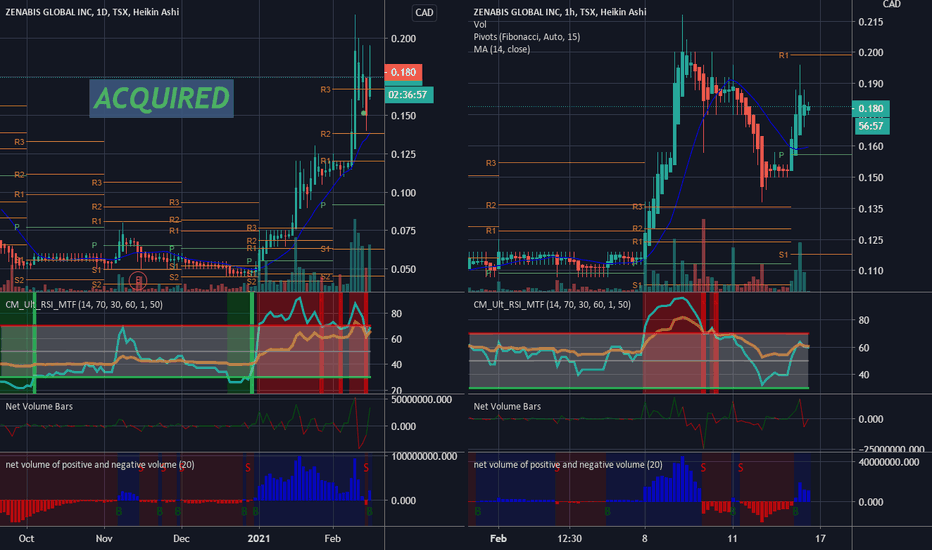The width and height of the screenshot is (932, 550).
Task: Click the R1 pivot label near 0.200 on the hourly chart
Action: click(x=784, y=55)
